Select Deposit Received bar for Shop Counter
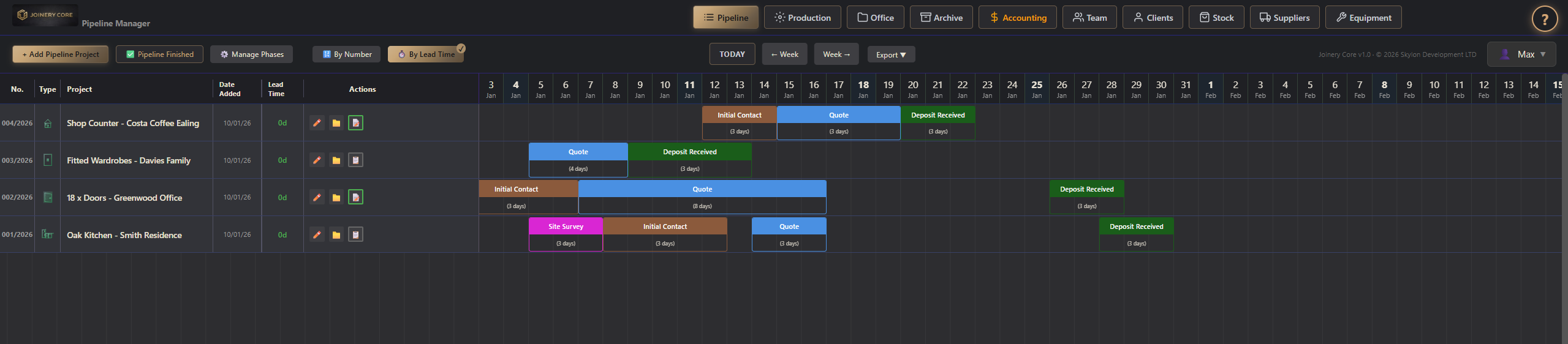 pos(938,123)
